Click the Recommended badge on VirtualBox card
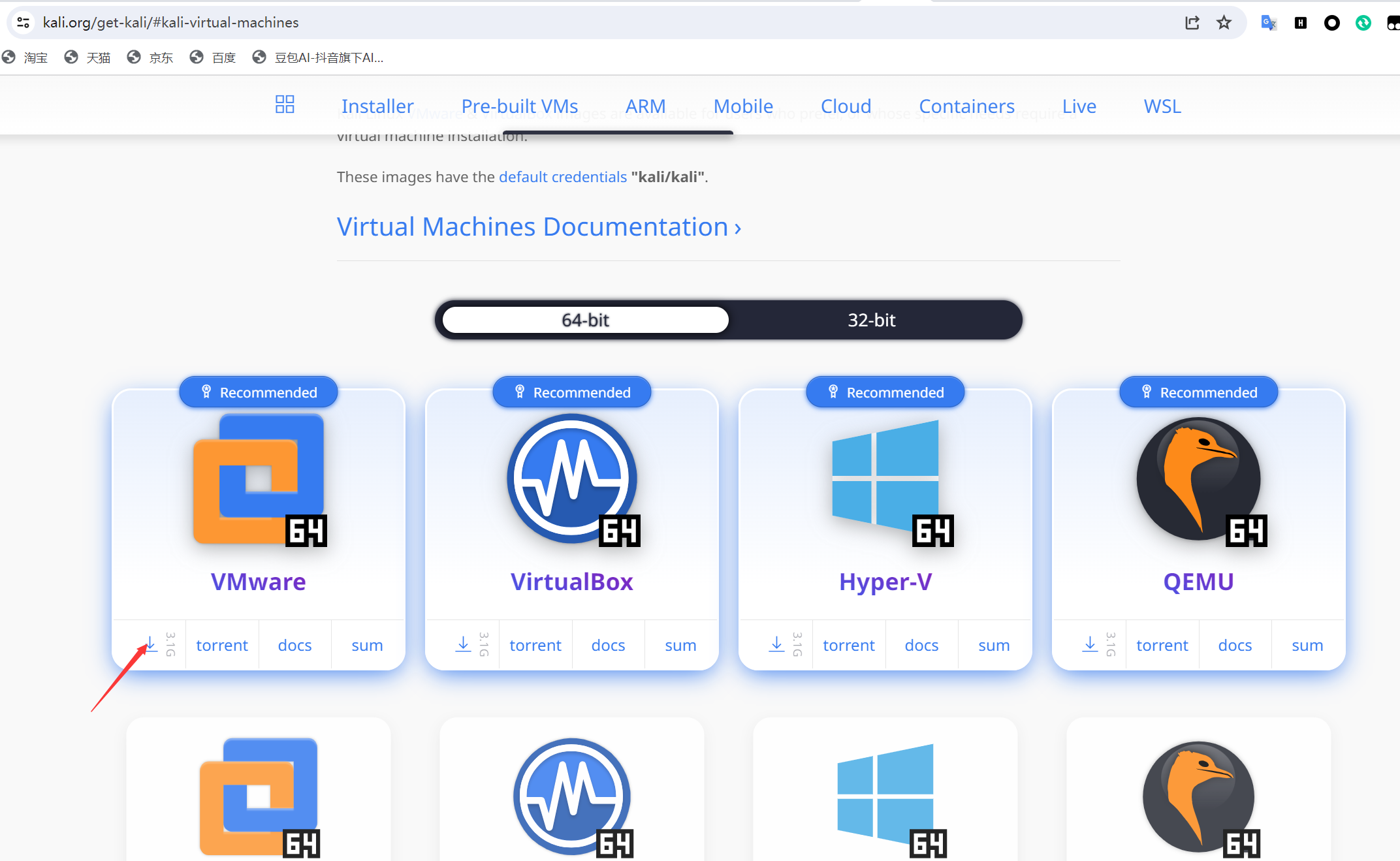The width and height of the screenshot is (1400, 861). point(572,392)
